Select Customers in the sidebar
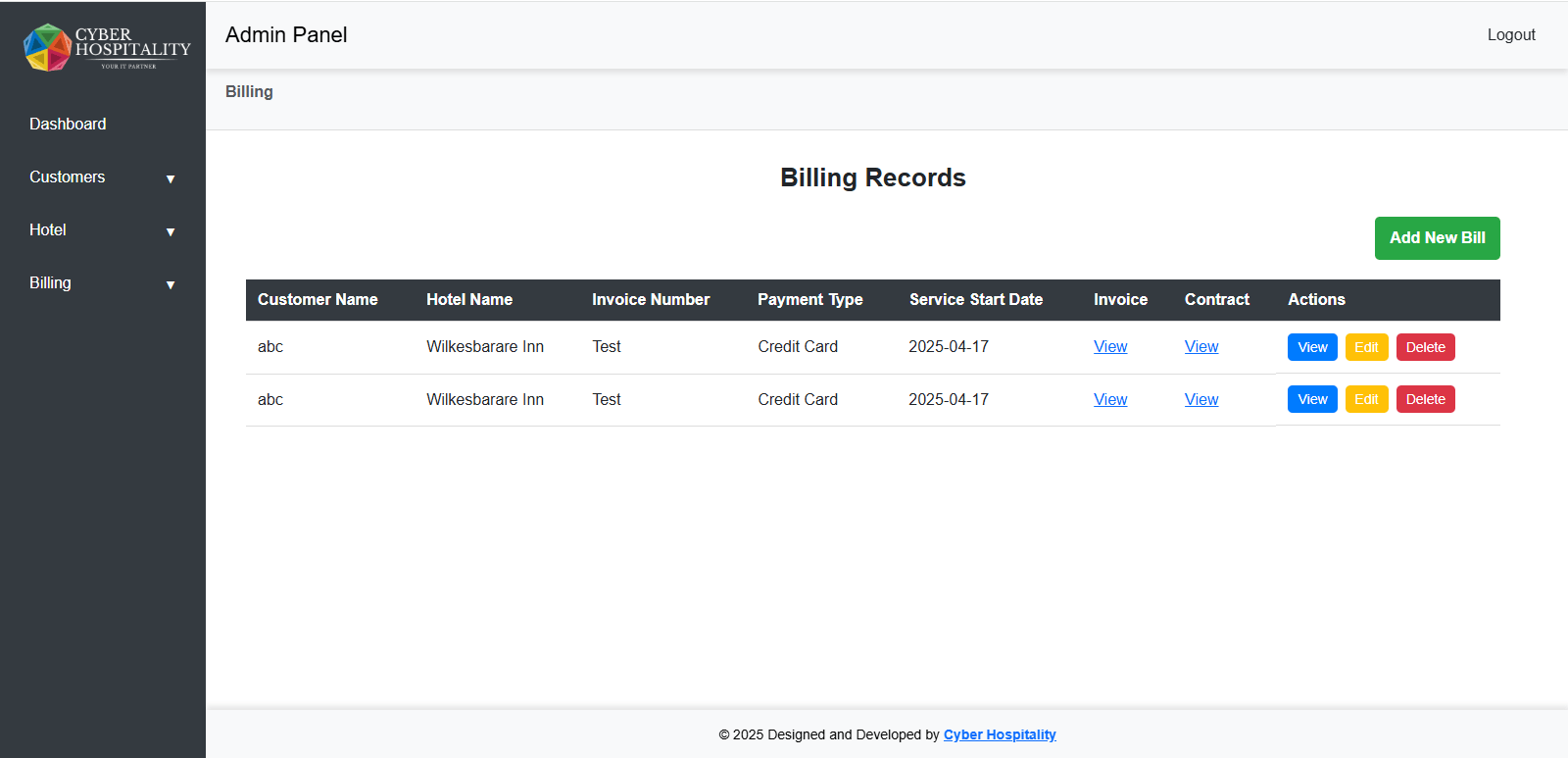This screenshot has height=758, width=1568. [67, 177]
